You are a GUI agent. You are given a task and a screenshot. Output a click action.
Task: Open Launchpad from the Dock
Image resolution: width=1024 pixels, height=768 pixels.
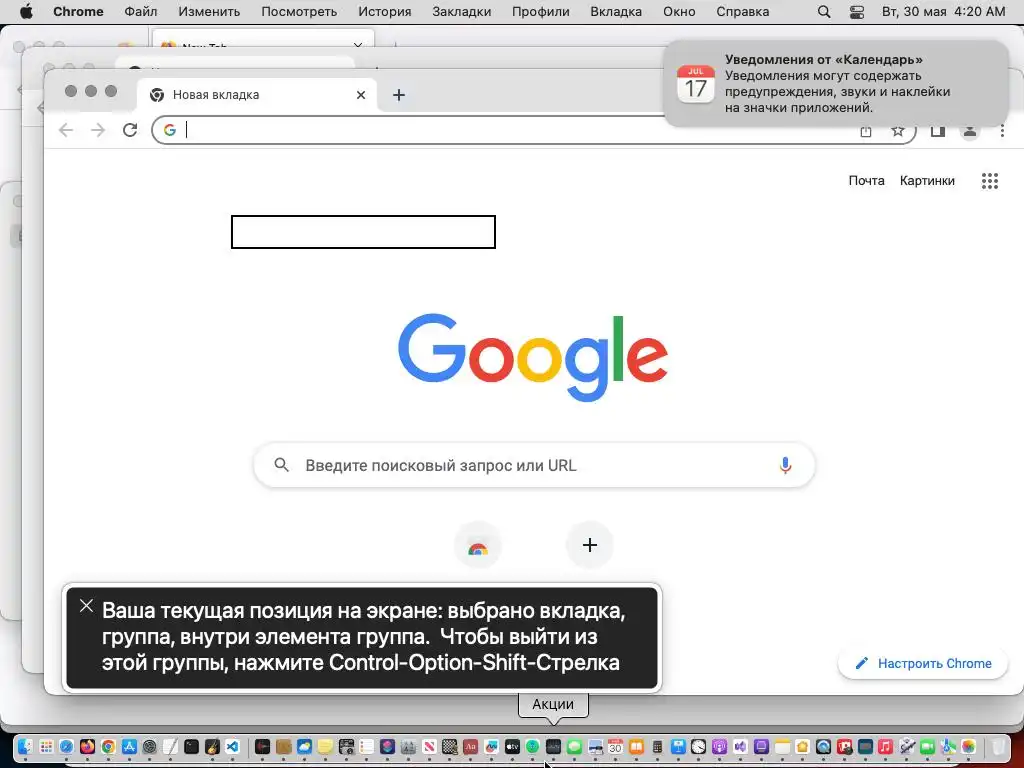[x=46, y=746]
